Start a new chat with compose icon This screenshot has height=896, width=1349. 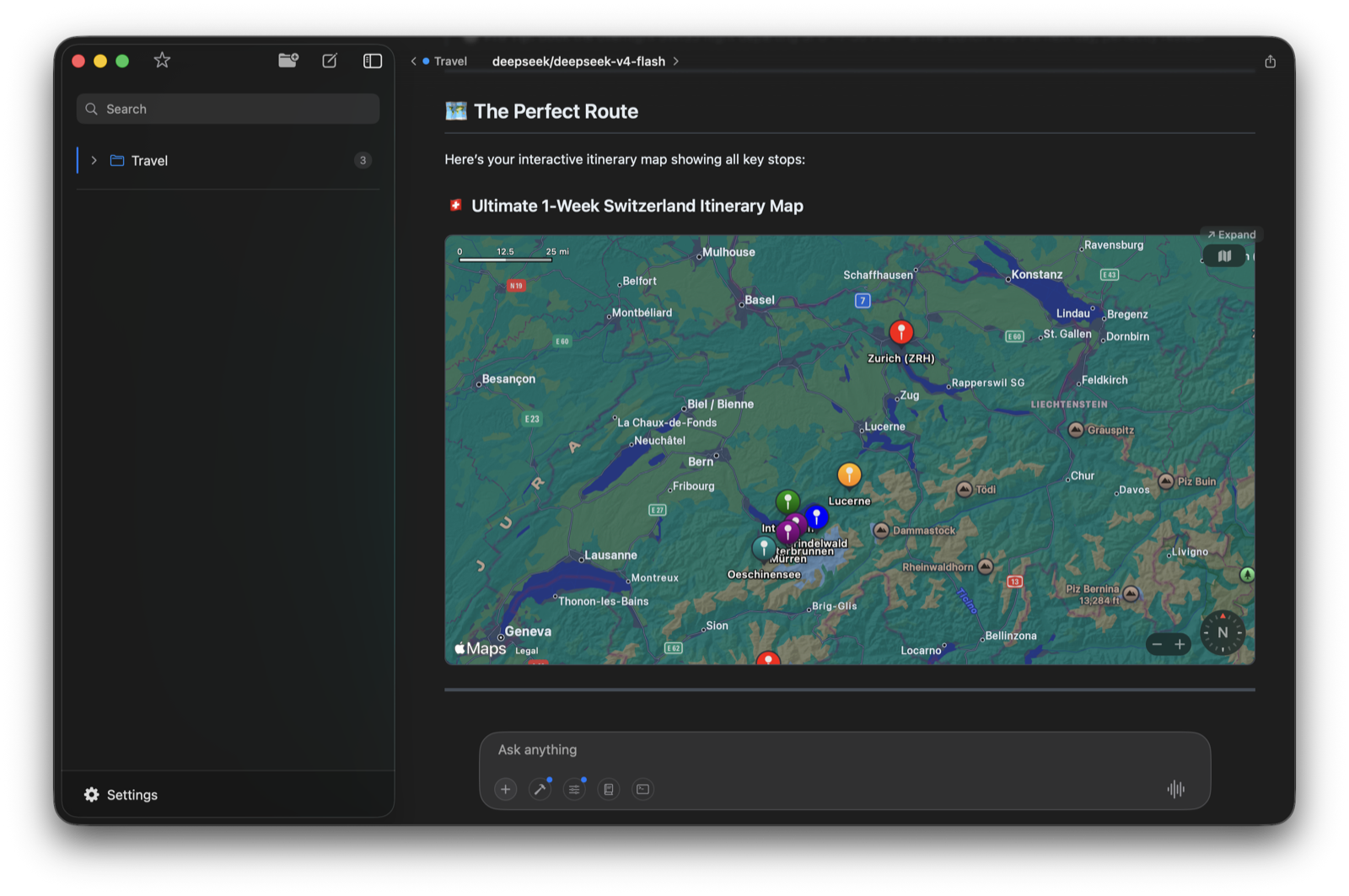coord(330,61)
